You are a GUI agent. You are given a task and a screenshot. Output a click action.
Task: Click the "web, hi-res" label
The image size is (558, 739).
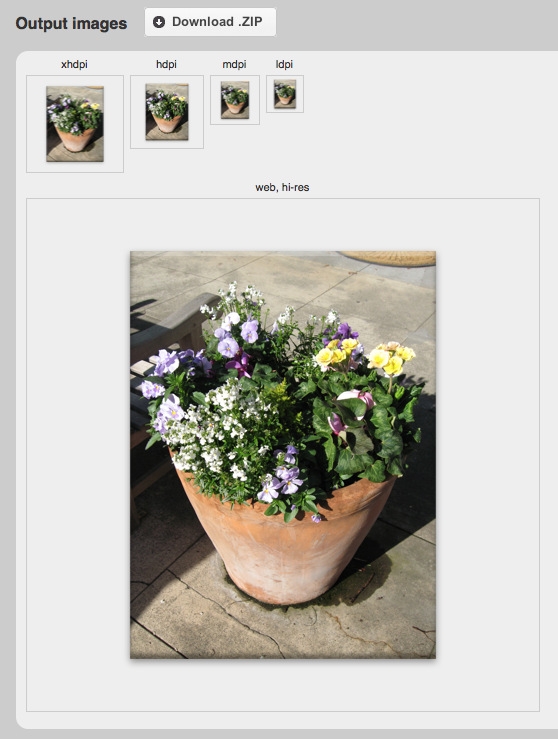pos(282,187)
